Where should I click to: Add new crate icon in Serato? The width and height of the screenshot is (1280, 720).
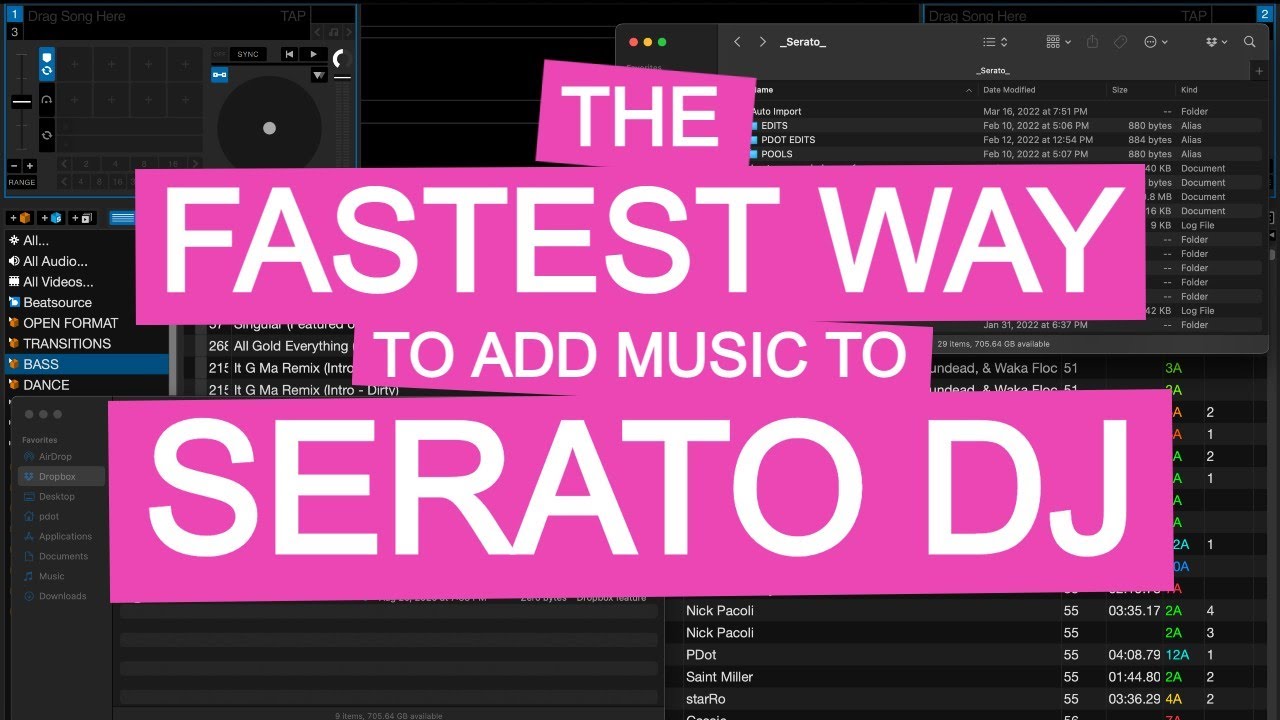(x=20, y=218)
